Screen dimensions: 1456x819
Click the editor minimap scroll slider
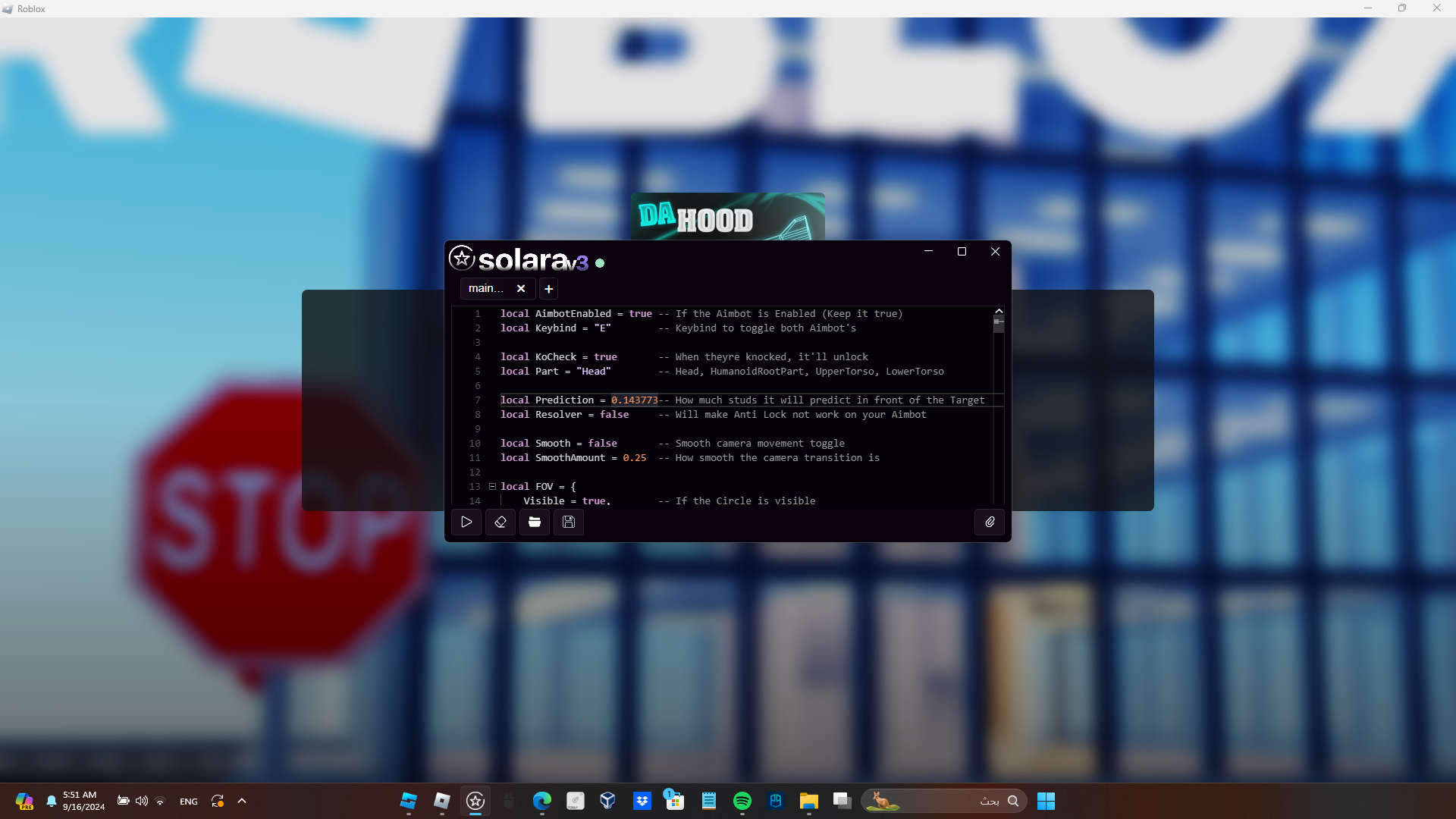[x=999, y=324]
